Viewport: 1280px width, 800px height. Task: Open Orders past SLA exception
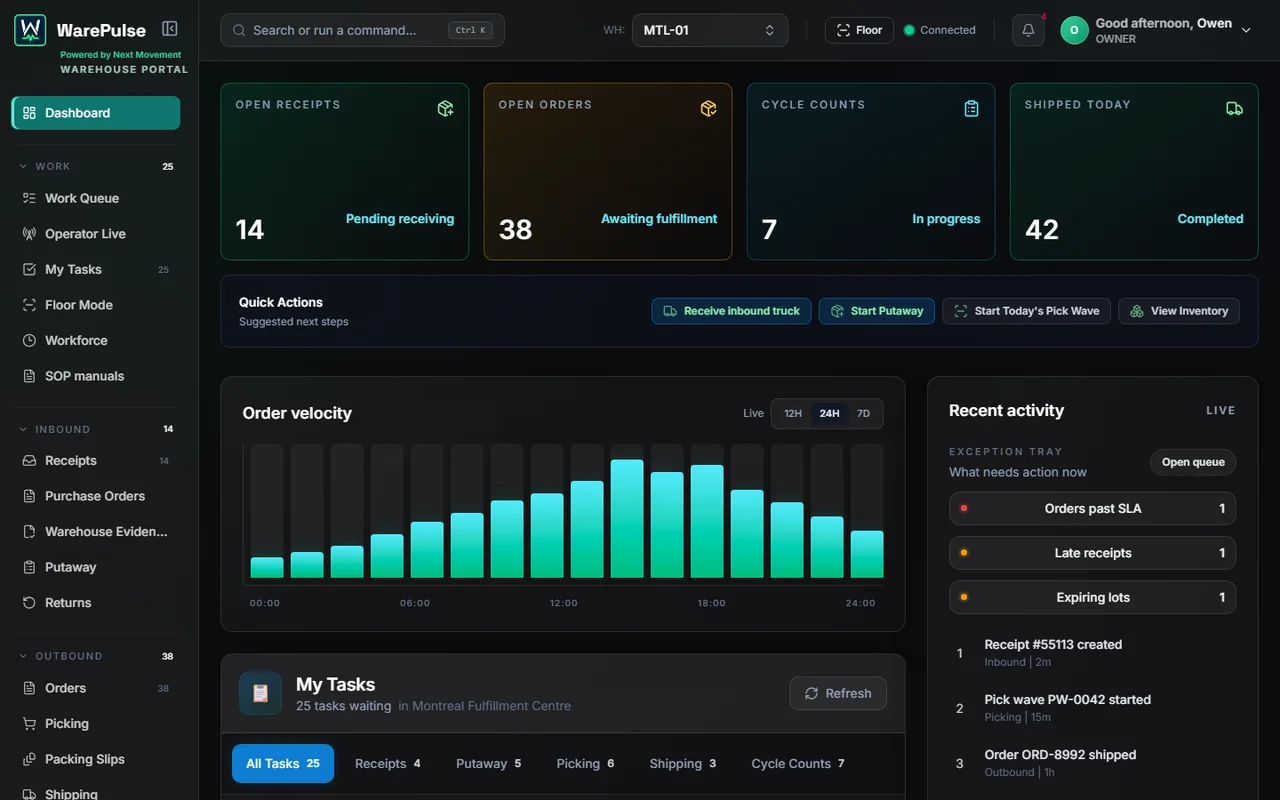point(1092,508)
